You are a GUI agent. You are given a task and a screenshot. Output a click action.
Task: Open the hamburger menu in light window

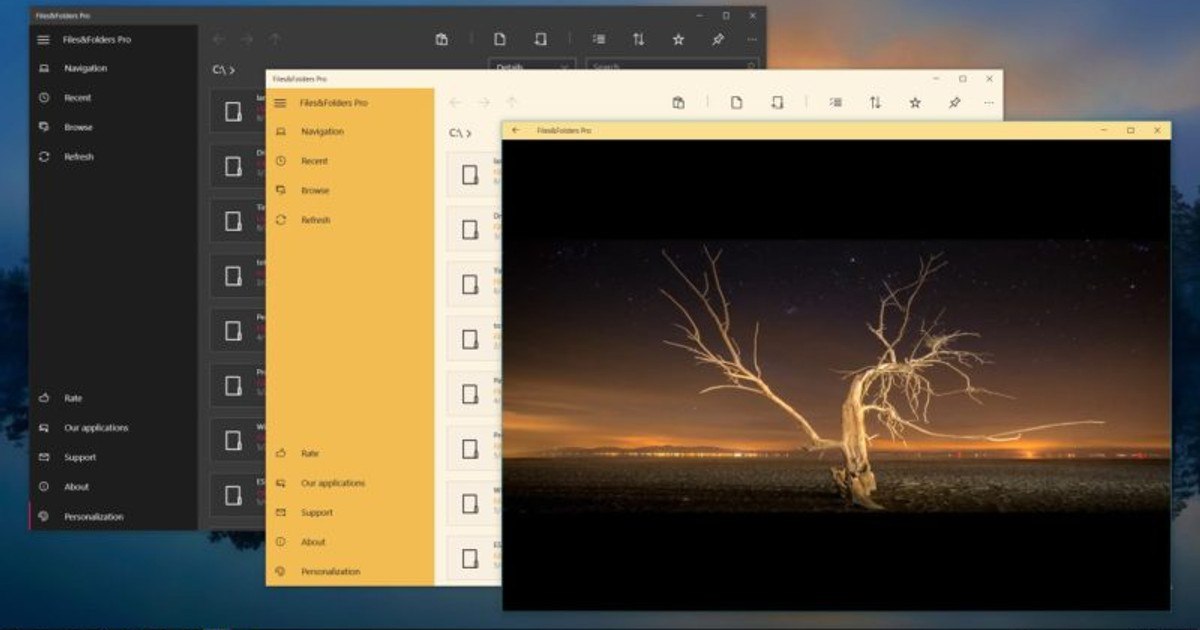tap(280, 103)
